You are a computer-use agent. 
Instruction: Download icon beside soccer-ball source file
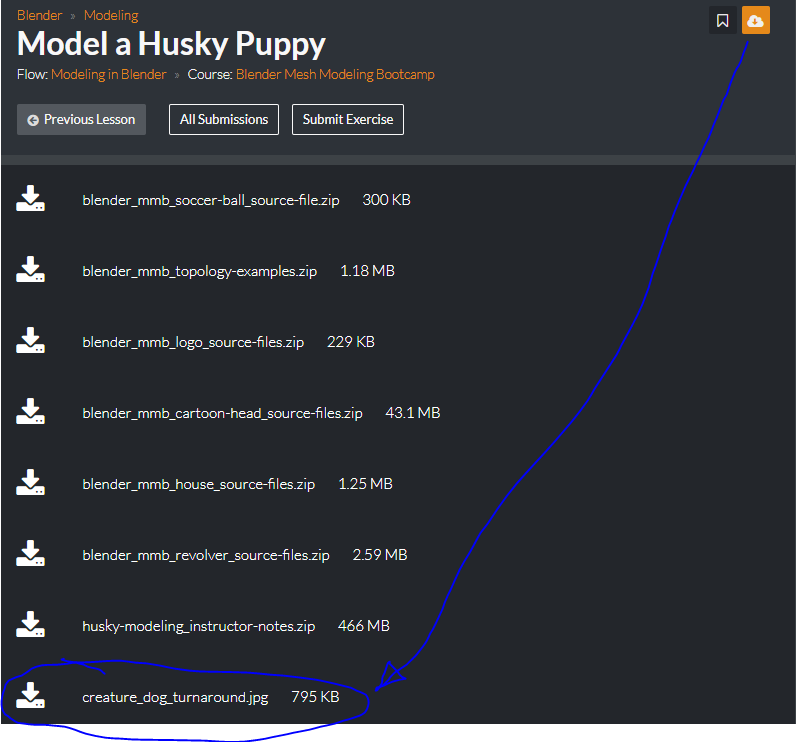tap(30, 198)
